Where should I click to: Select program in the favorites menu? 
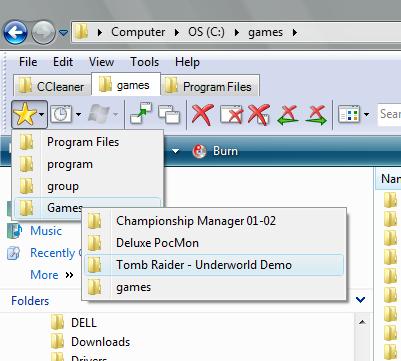[88, 164]
